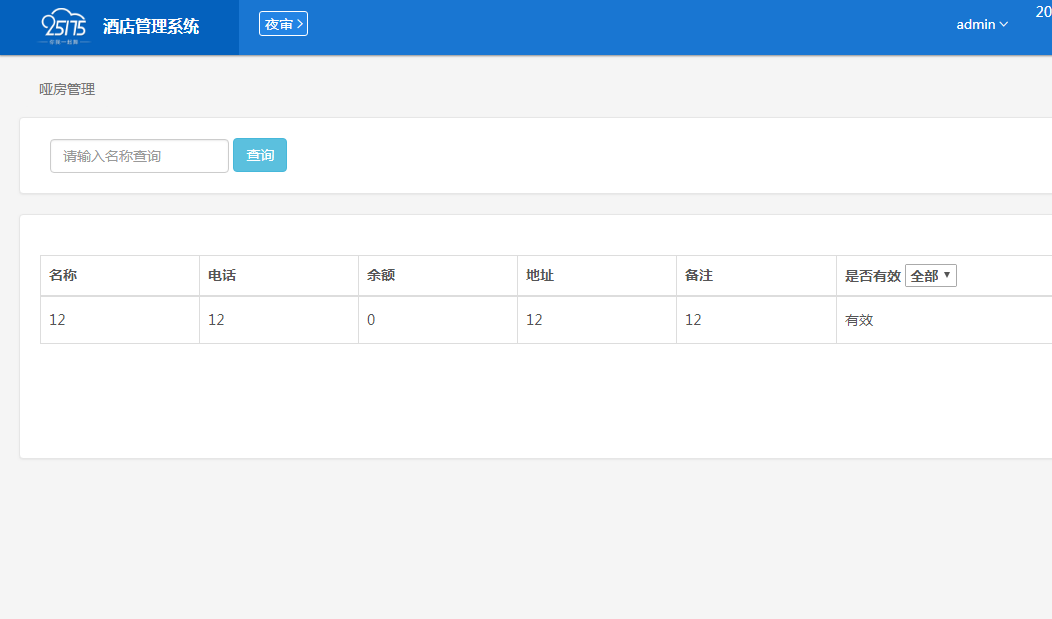
Task: Select the 备注 cell in the first row
Action: click(693, 320)
